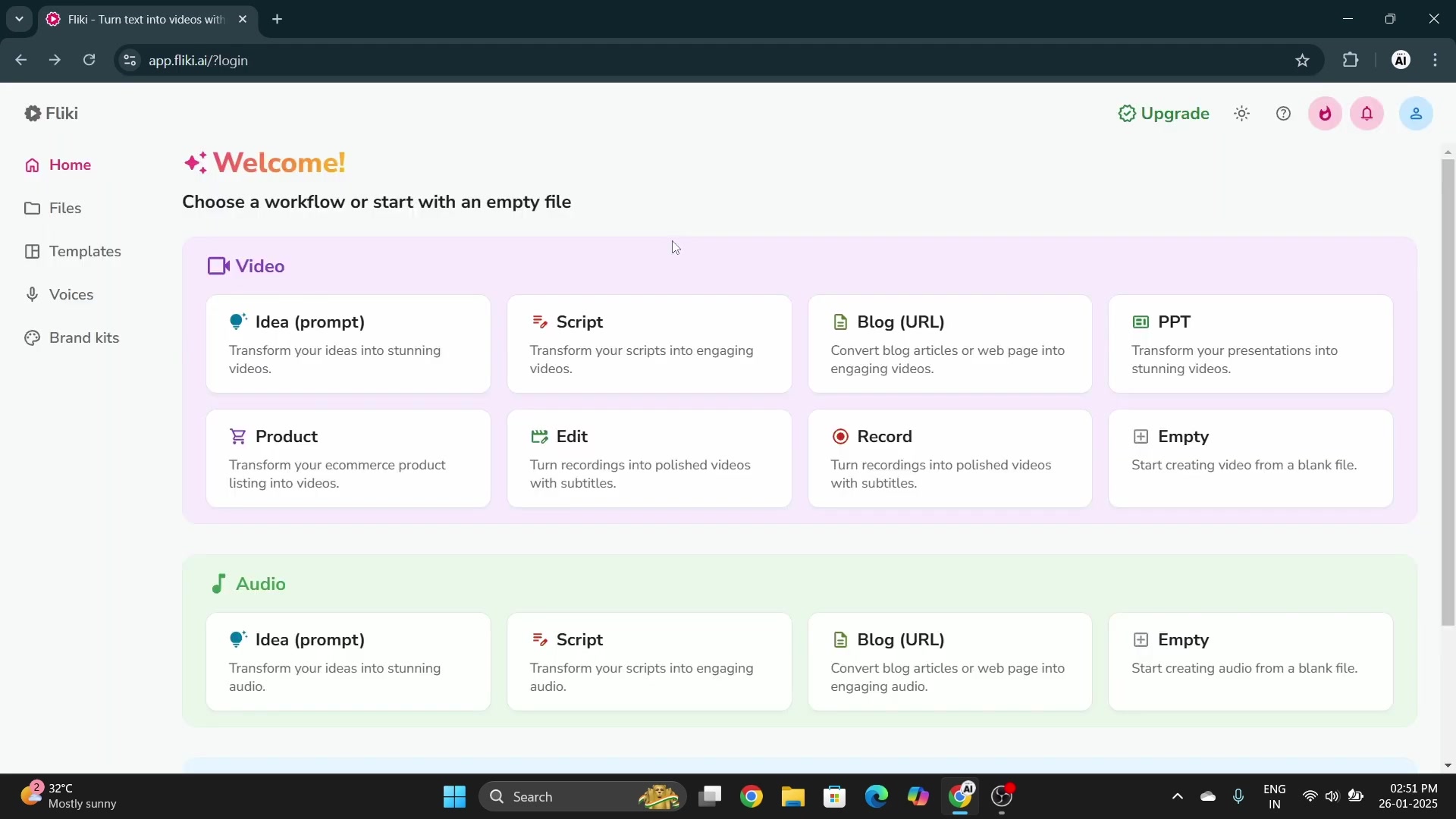Open File Explorer from the taskbar
This screenshot has width=1456, height=819.
(792, 797)
